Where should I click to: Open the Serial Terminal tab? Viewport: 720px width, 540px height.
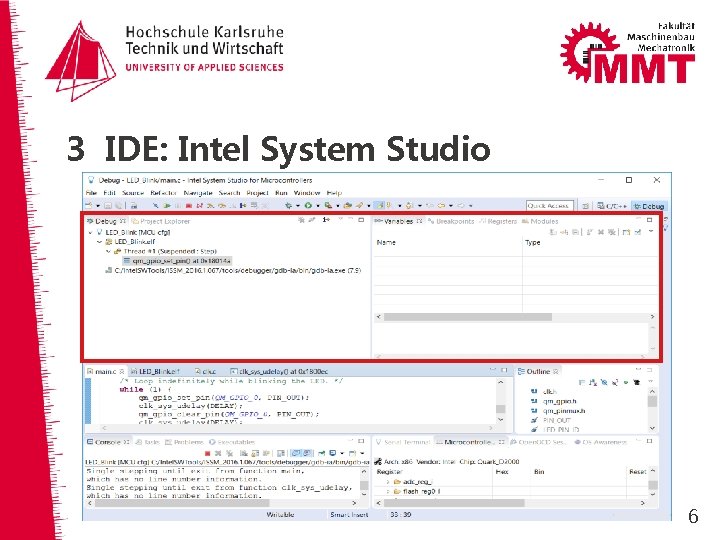tap(403, 442)
